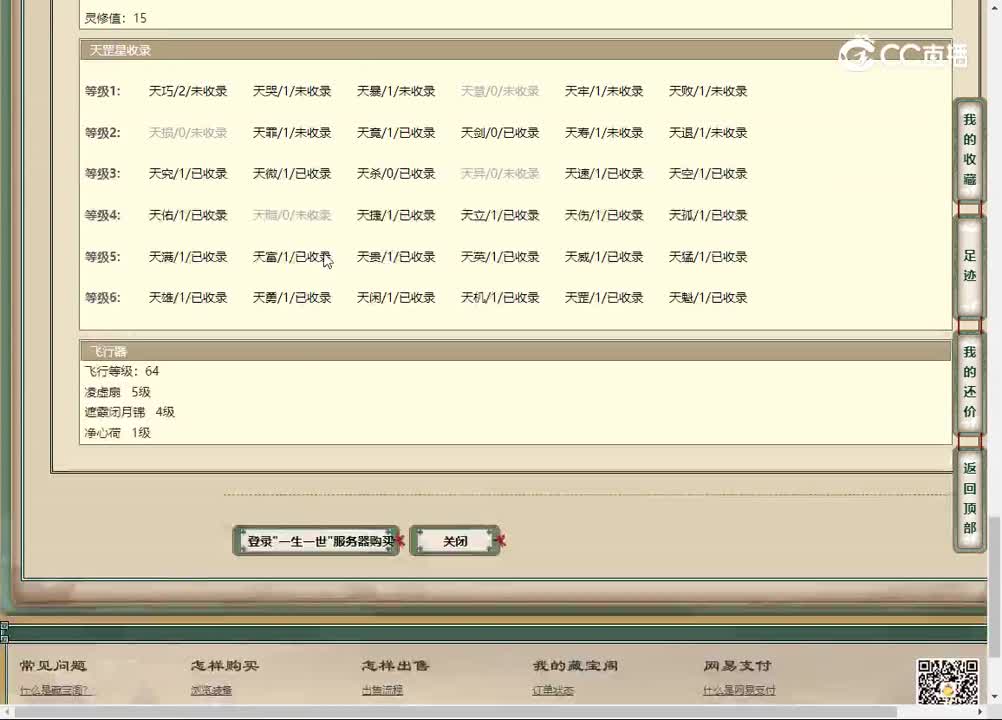
Task: Select the 天闲/1/已收录 entry
Action: pyautogui.click(x=396, y=298)
